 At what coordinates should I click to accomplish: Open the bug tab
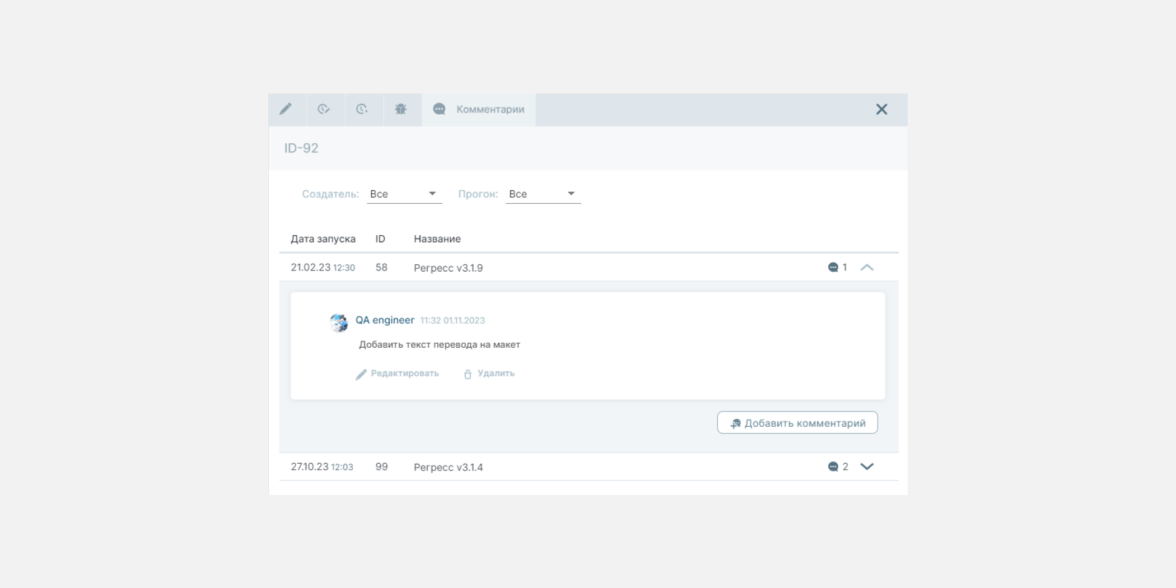(401, 110)
